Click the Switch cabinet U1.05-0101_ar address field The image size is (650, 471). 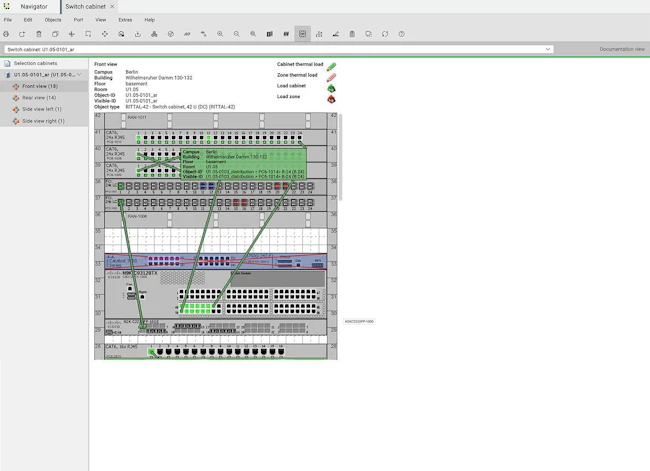click(279, 49)
